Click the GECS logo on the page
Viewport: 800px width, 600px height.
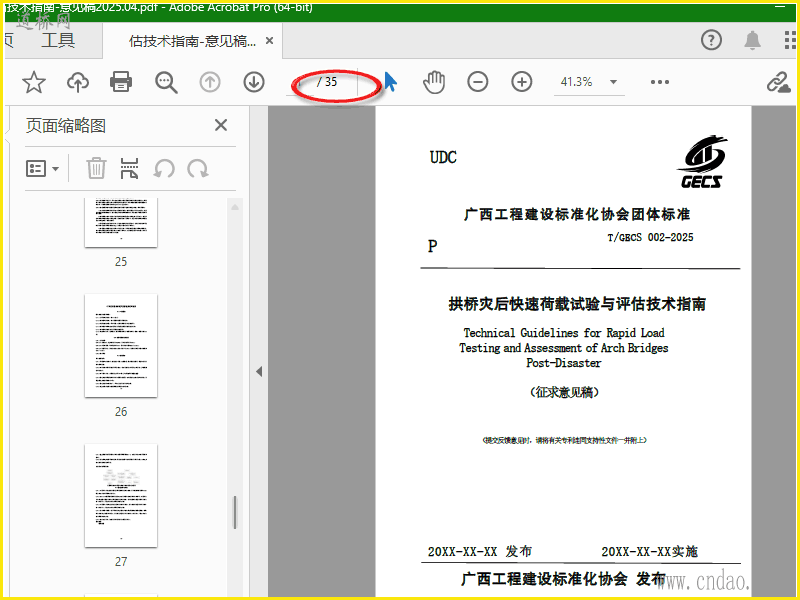(x=702, y=162)
